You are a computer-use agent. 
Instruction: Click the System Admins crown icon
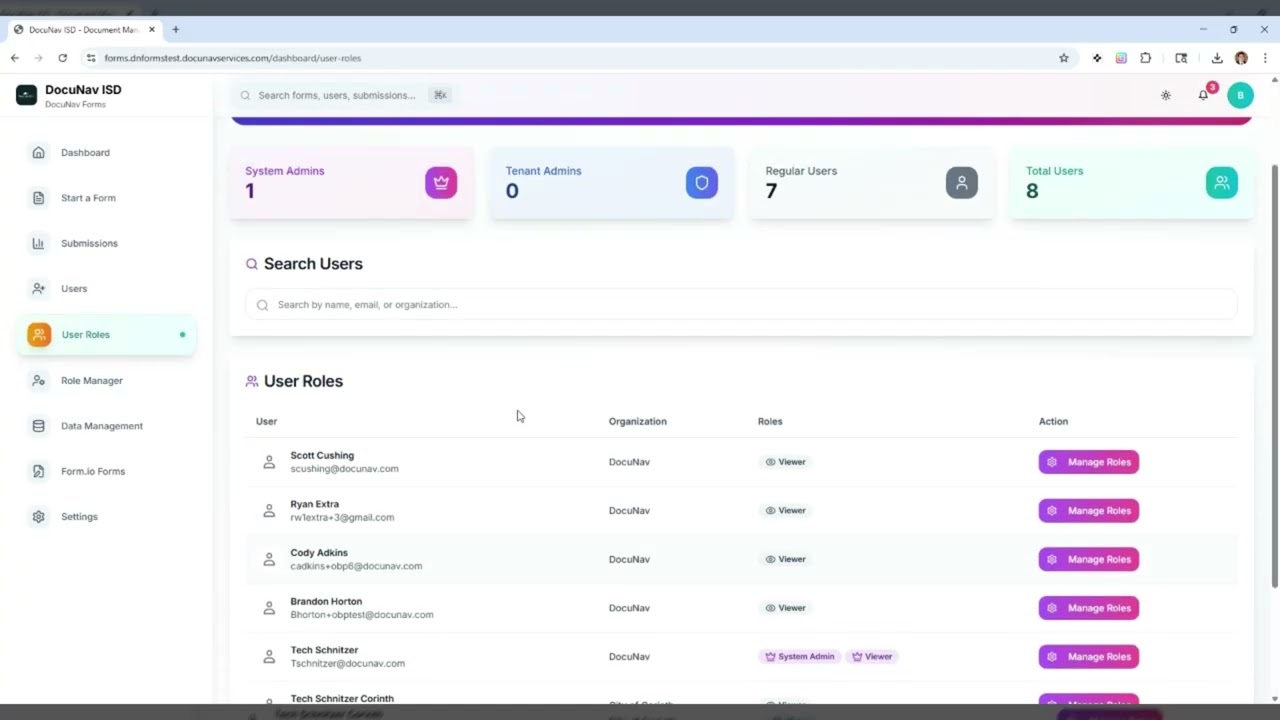(x=441, y=183)
